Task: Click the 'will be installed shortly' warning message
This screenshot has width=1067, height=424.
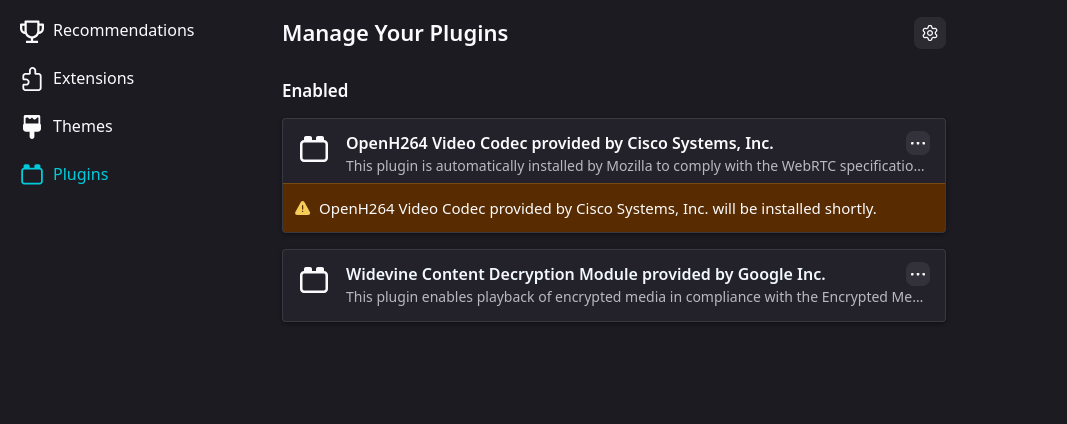Action: tap(597, 209)
